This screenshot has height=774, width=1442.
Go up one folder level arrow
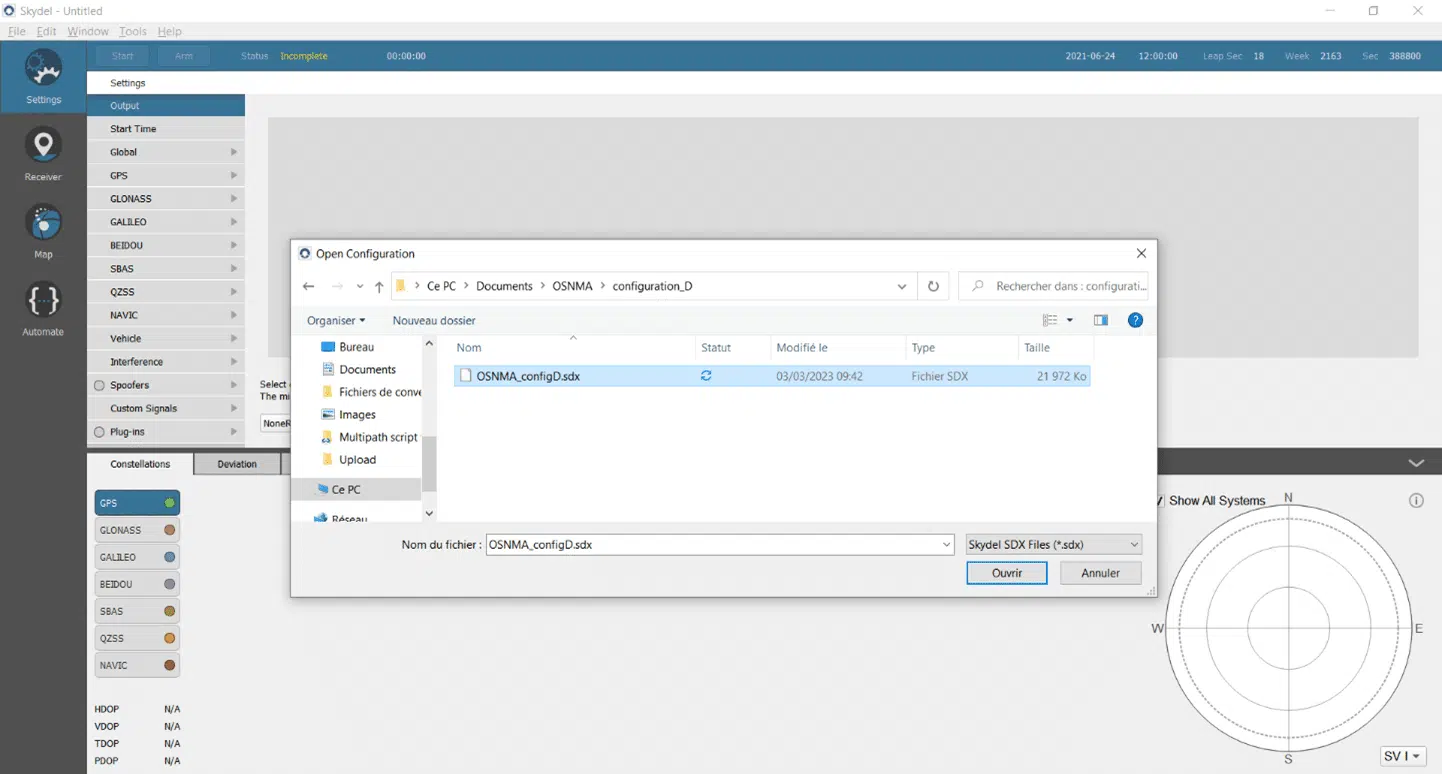[379, 287]
